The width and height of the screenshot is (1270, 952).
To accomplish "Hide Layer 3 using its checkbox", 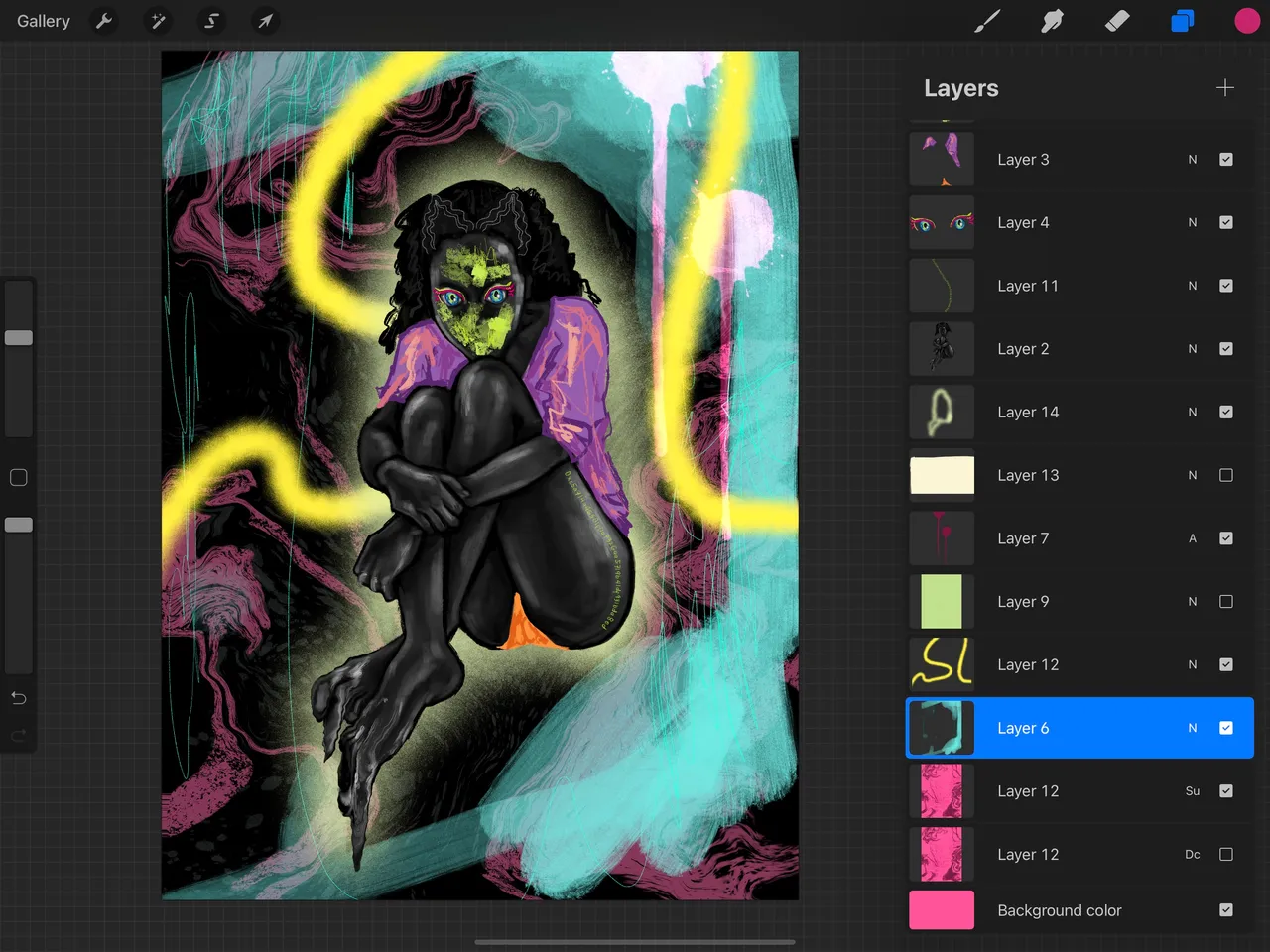I will [1226, 159].
